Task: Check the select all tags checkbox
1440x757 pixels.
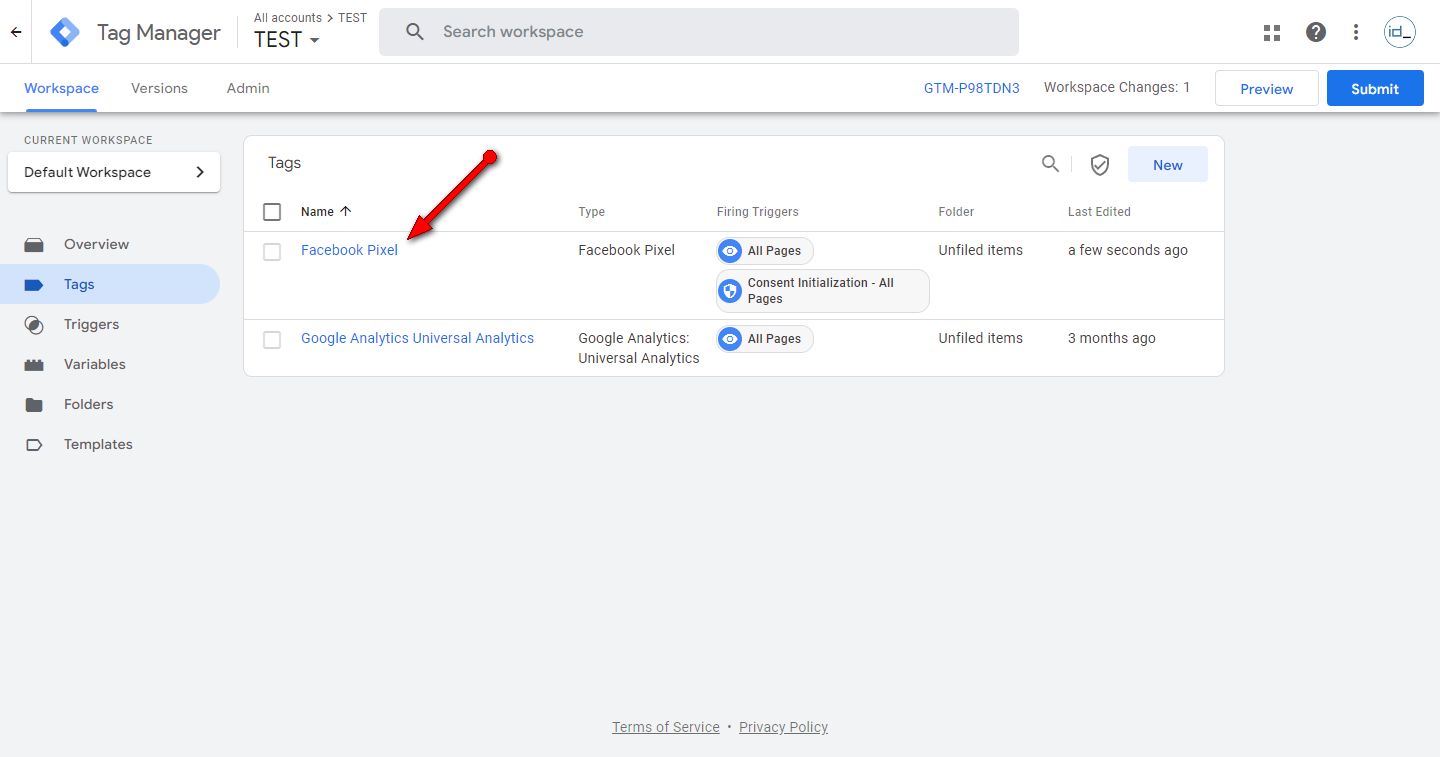Action: pyautogui.click(x=272, y=212)
